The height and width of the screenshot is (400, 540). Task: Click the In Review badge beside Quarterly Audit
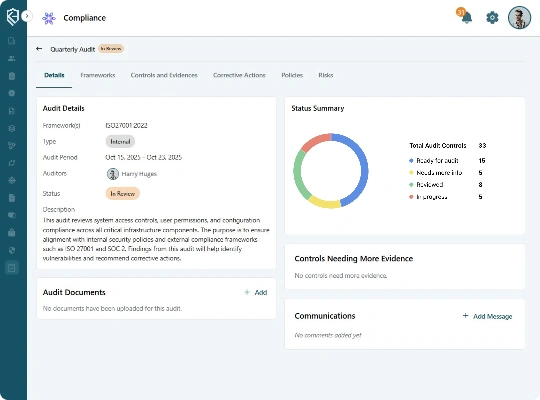coord(111,49)
